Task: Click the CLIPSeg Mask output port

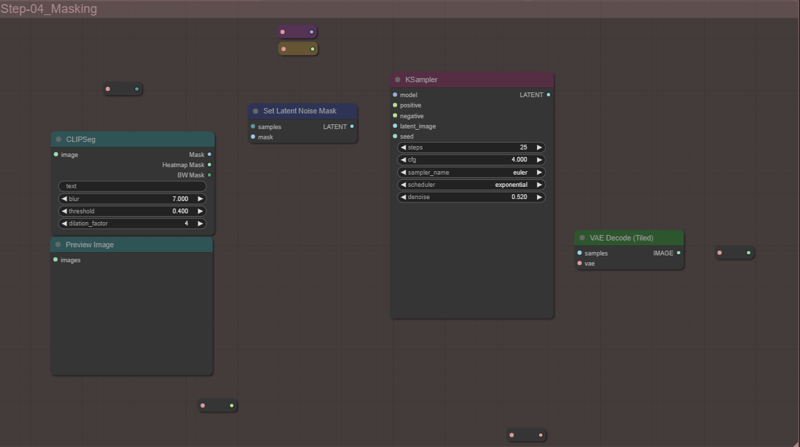Action: [x=209, y=154]
